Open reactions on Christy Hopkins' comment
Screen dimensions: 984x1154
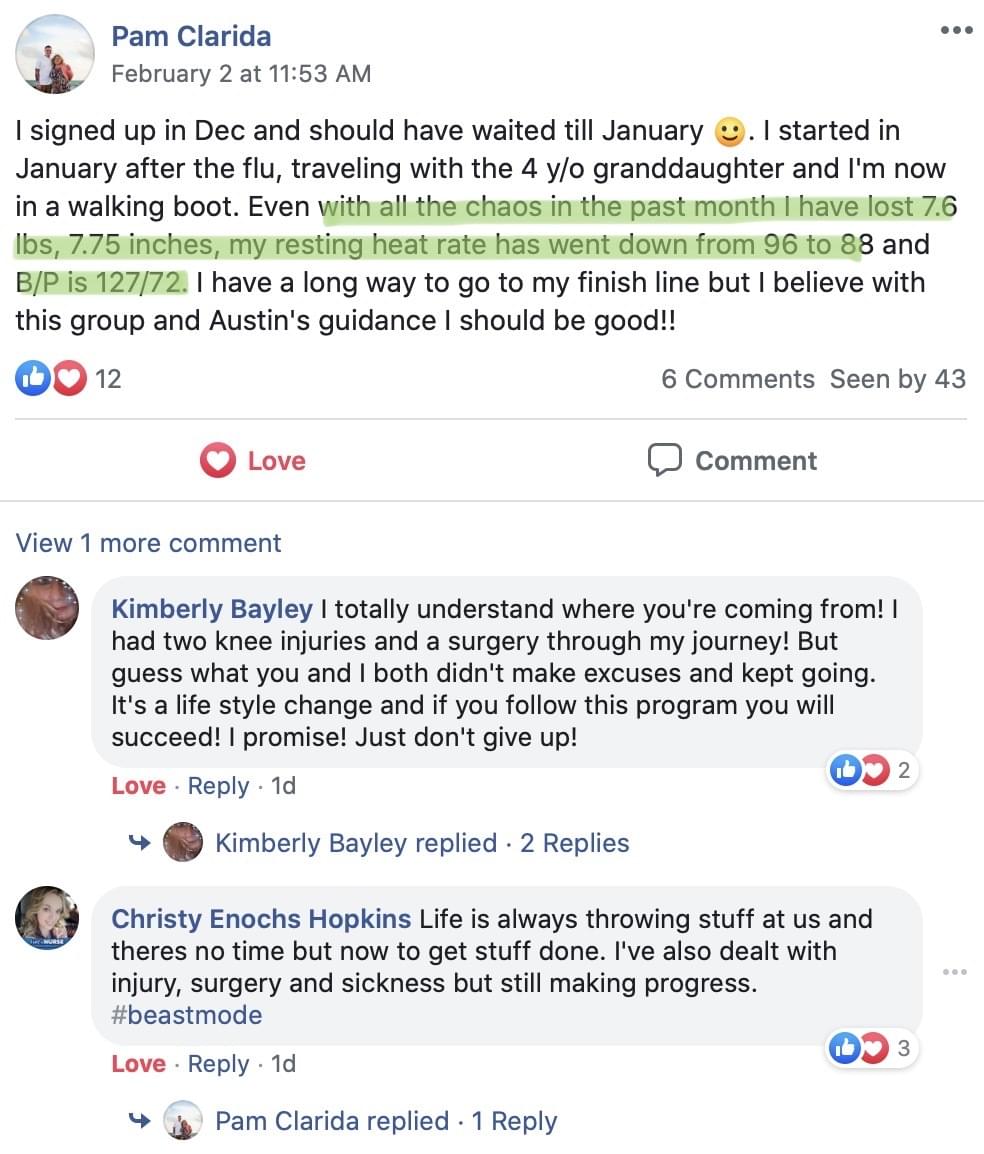pos(872,1048)
